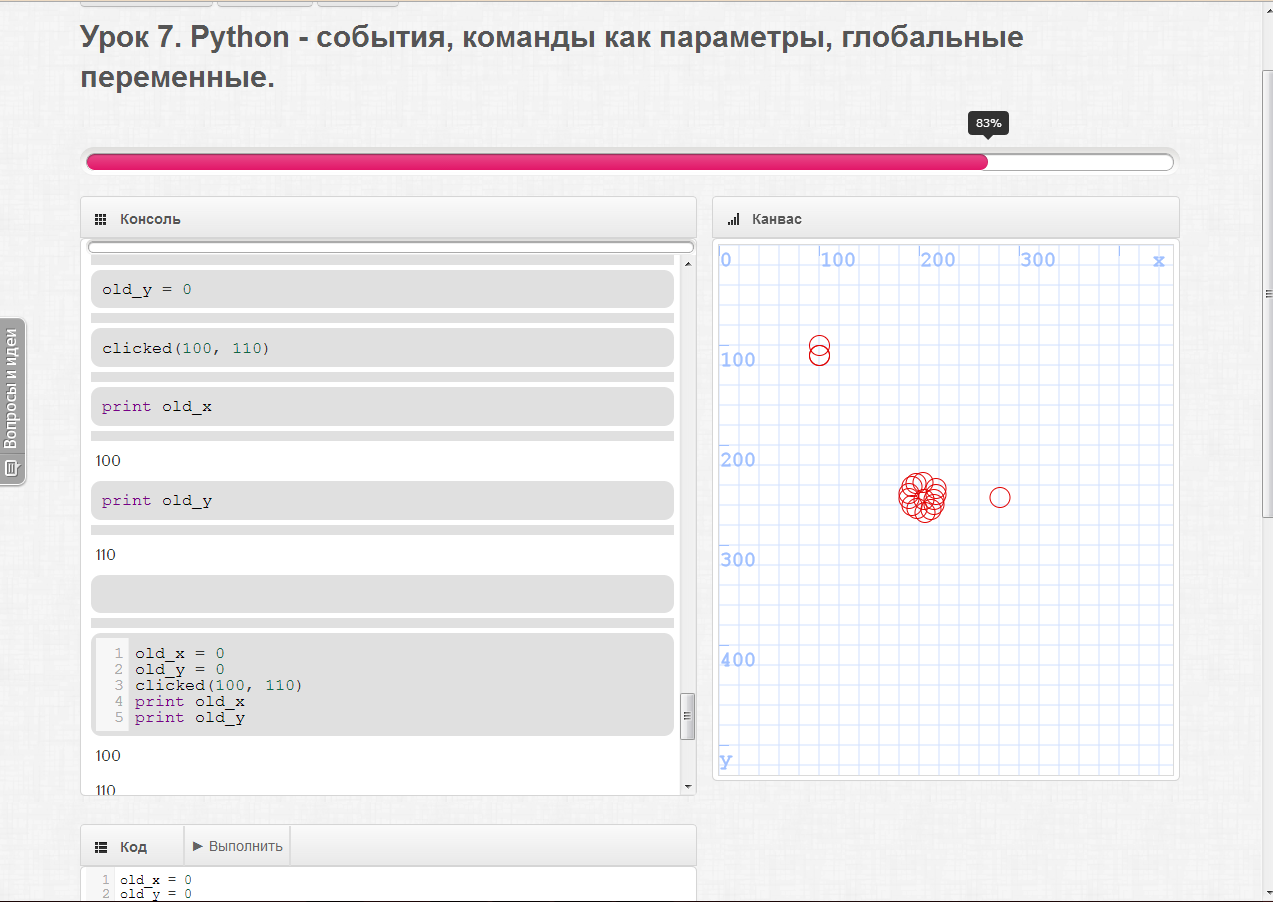
Task: Select the single-line "print old_x" console entry
Action: tap(382, 406)
